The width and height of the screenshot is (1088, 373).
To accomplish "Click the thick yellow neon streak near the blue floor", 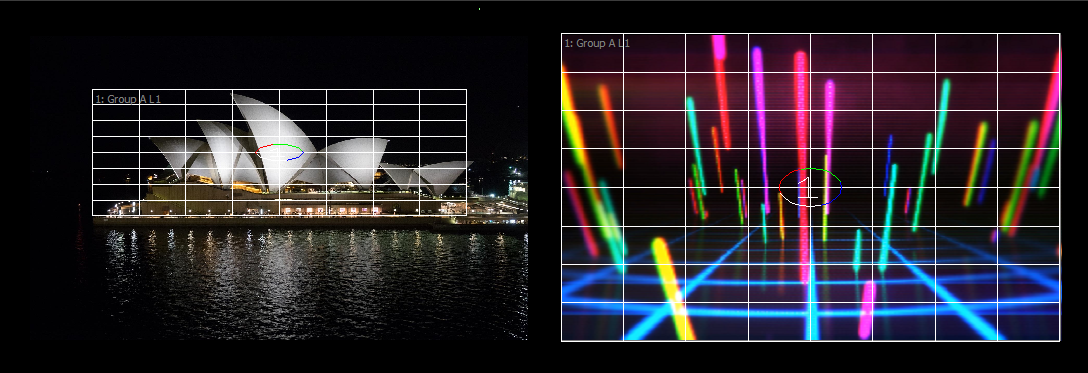I will tap(672, 288).
